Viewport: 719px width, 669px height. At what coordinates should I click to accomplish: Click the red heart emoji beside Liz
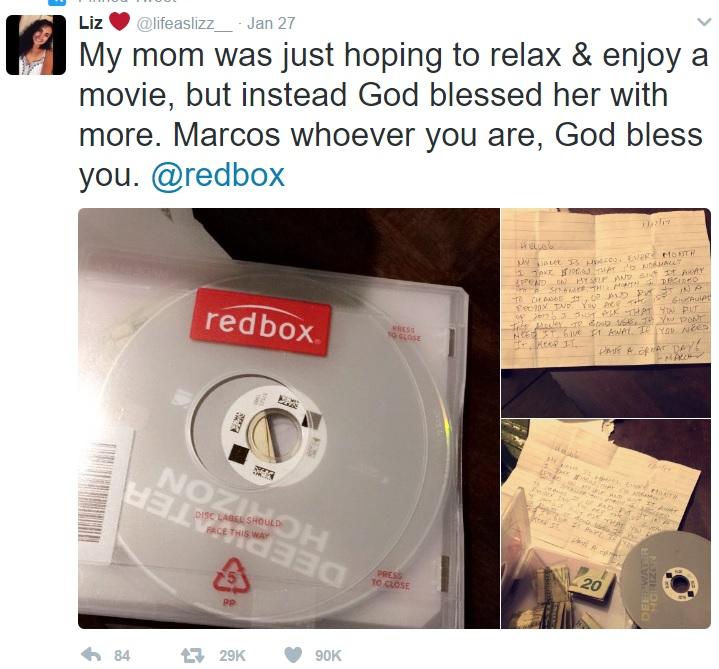[120, 22]
